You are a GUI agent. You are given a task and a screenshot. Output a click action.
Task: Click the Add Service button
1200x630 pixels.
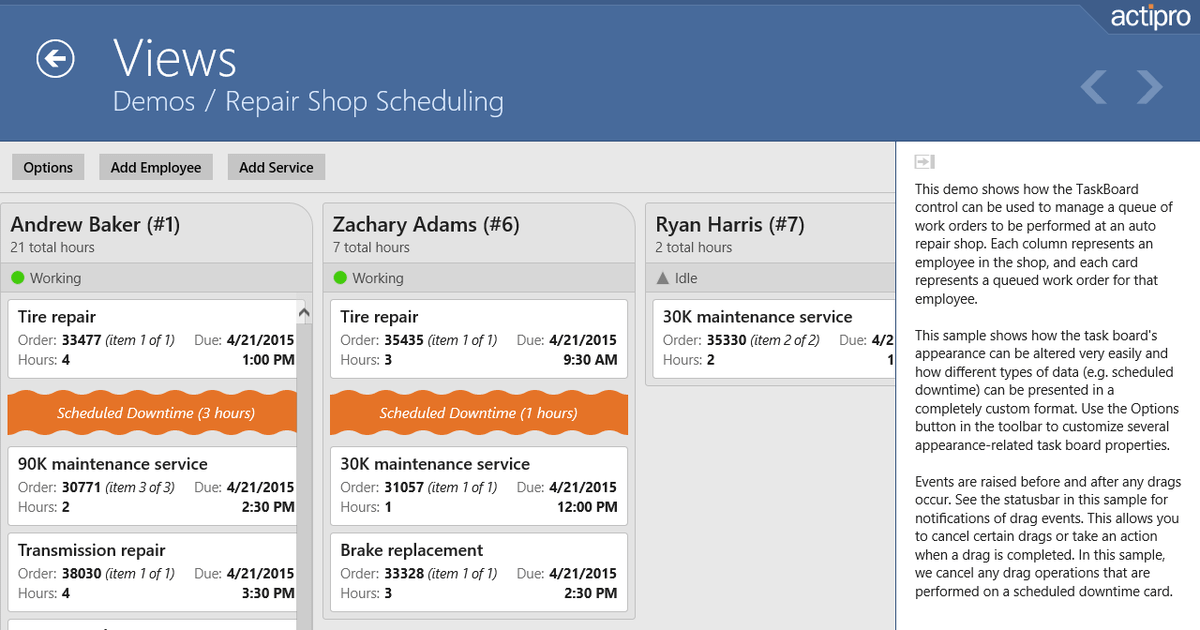276,167
